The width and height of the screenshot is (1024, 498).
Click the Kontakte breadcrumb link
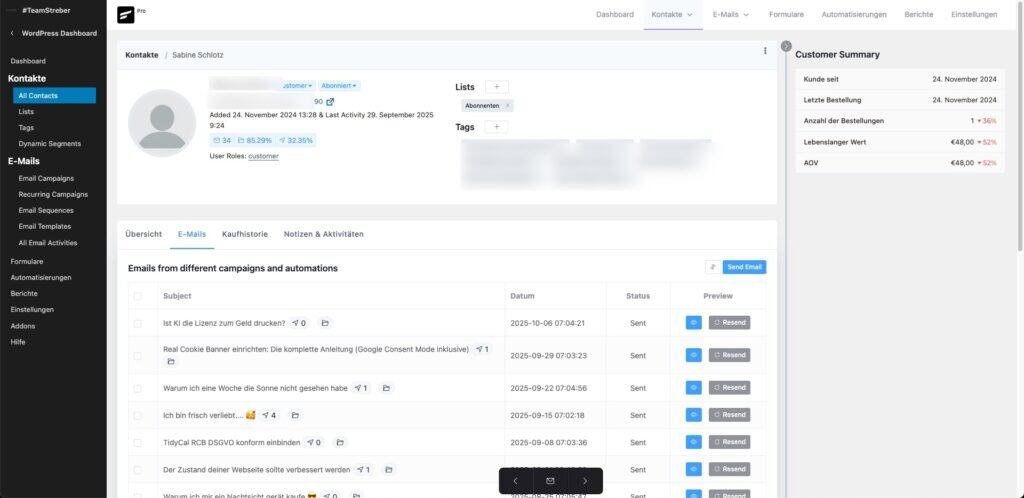(x=142, y=55)
